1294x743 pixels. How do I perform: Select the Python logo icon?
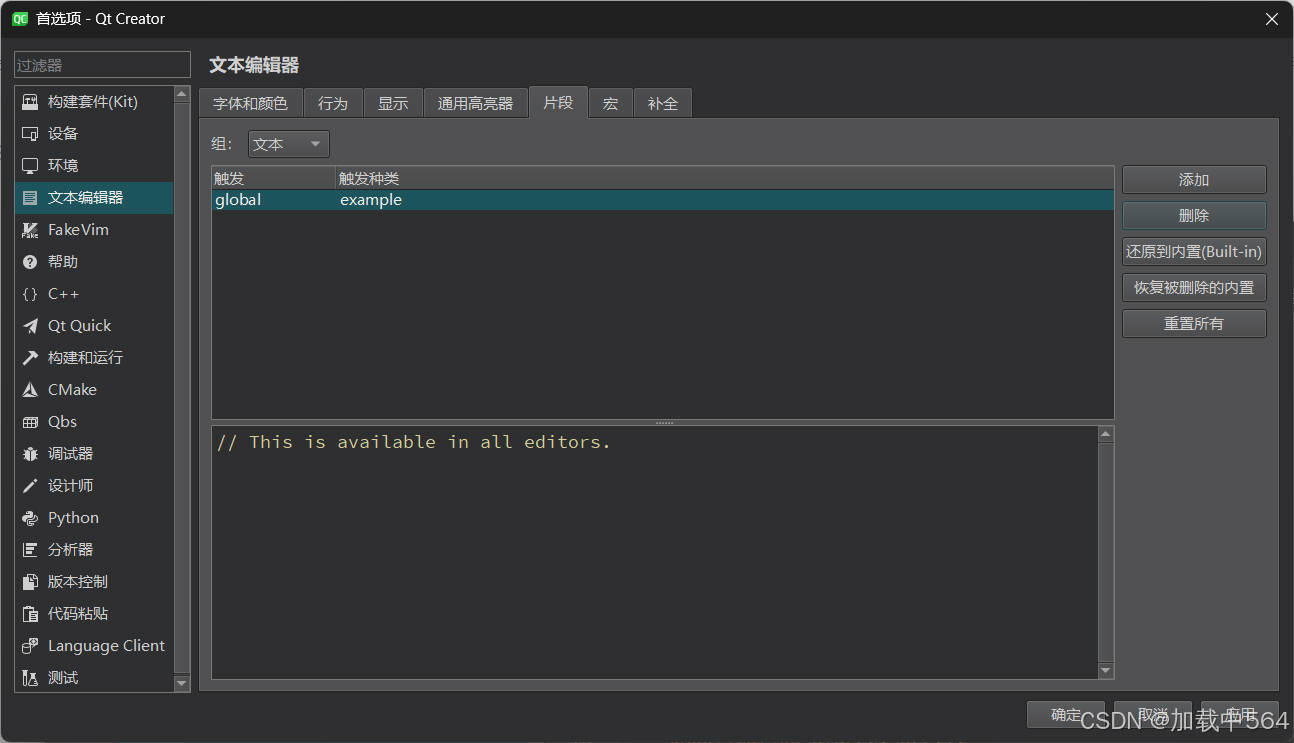(x=30, y=518)
